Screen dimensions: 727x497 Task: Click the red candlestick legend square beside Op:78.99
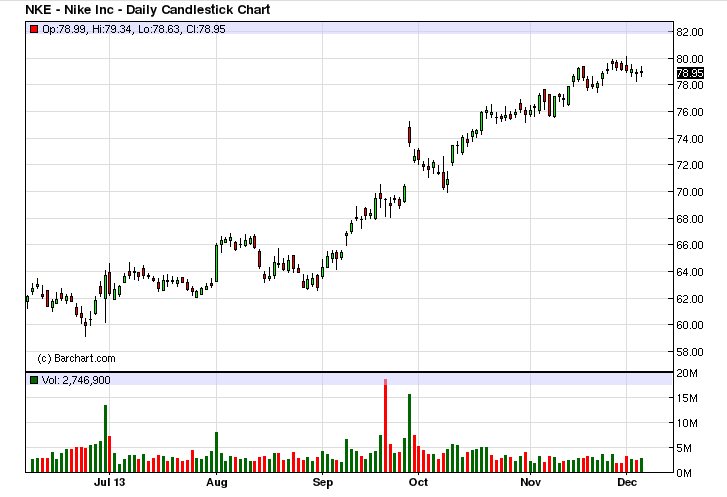(34, 29)
